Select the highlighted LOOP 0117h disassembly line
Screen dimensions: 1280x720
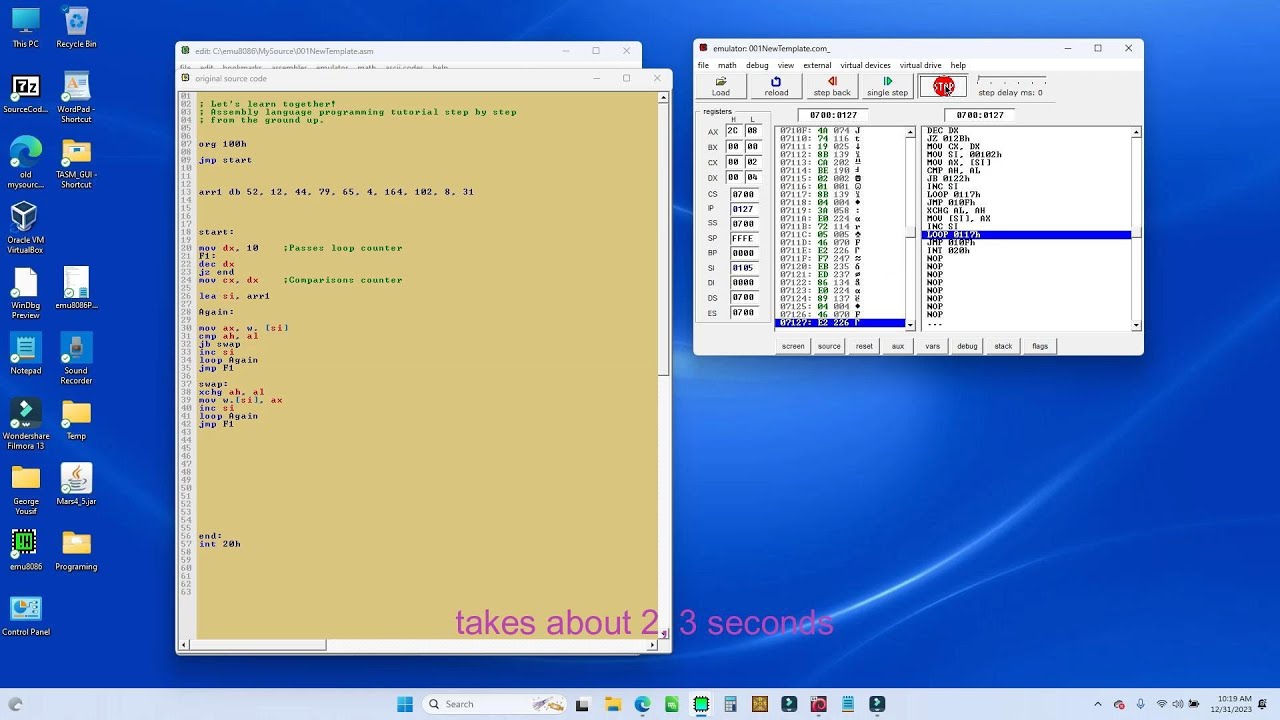pyautogui.click(x=1026, y=235)
